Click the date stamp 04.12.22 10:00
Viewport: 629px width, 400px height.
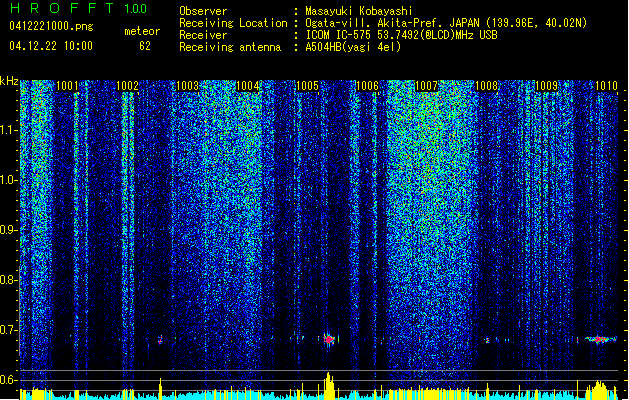click(51, 46)
